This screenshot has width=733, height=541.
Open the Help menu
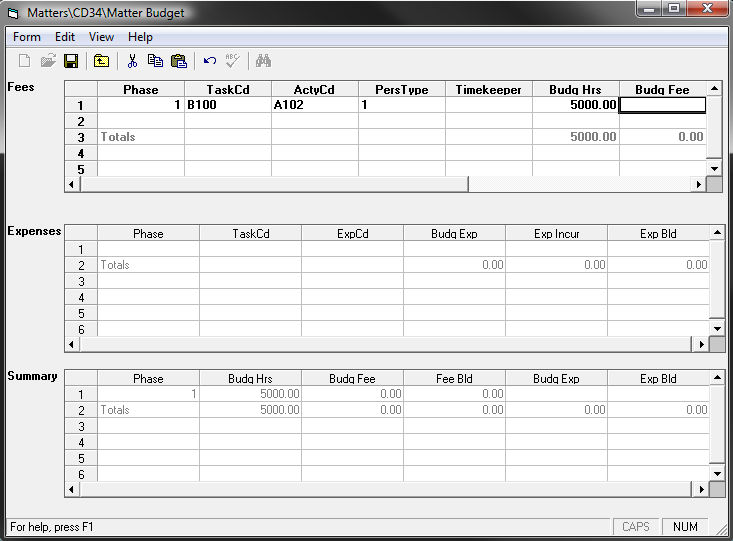[141, 37]
